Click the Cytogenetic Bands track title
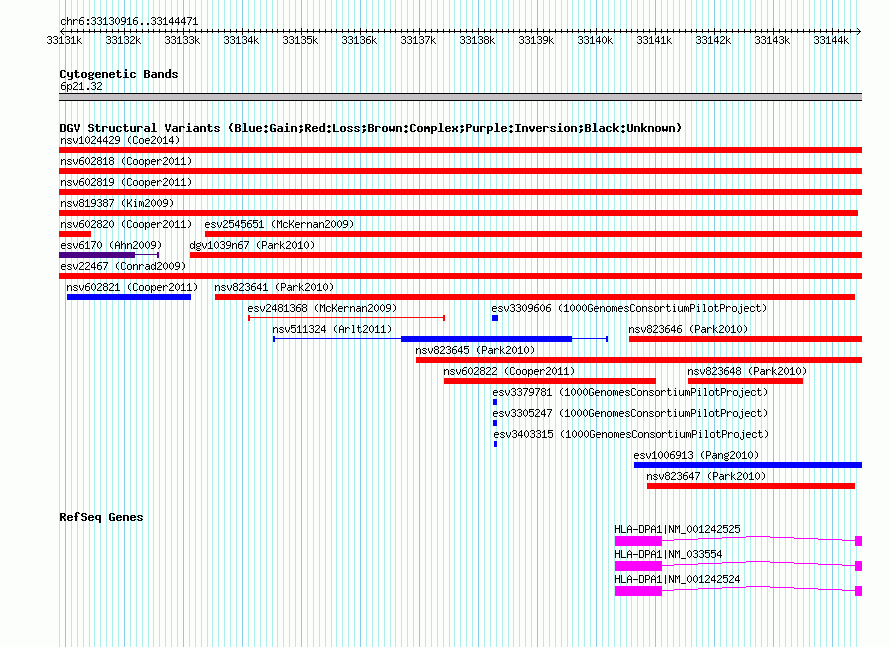 (x=119, y=74)
